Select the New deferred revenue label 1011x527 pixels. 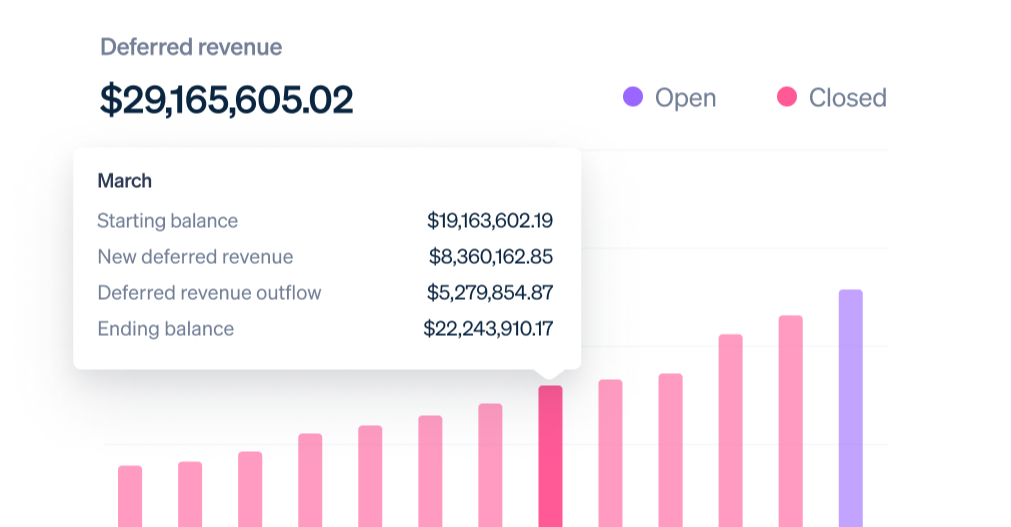click(195, 257)
